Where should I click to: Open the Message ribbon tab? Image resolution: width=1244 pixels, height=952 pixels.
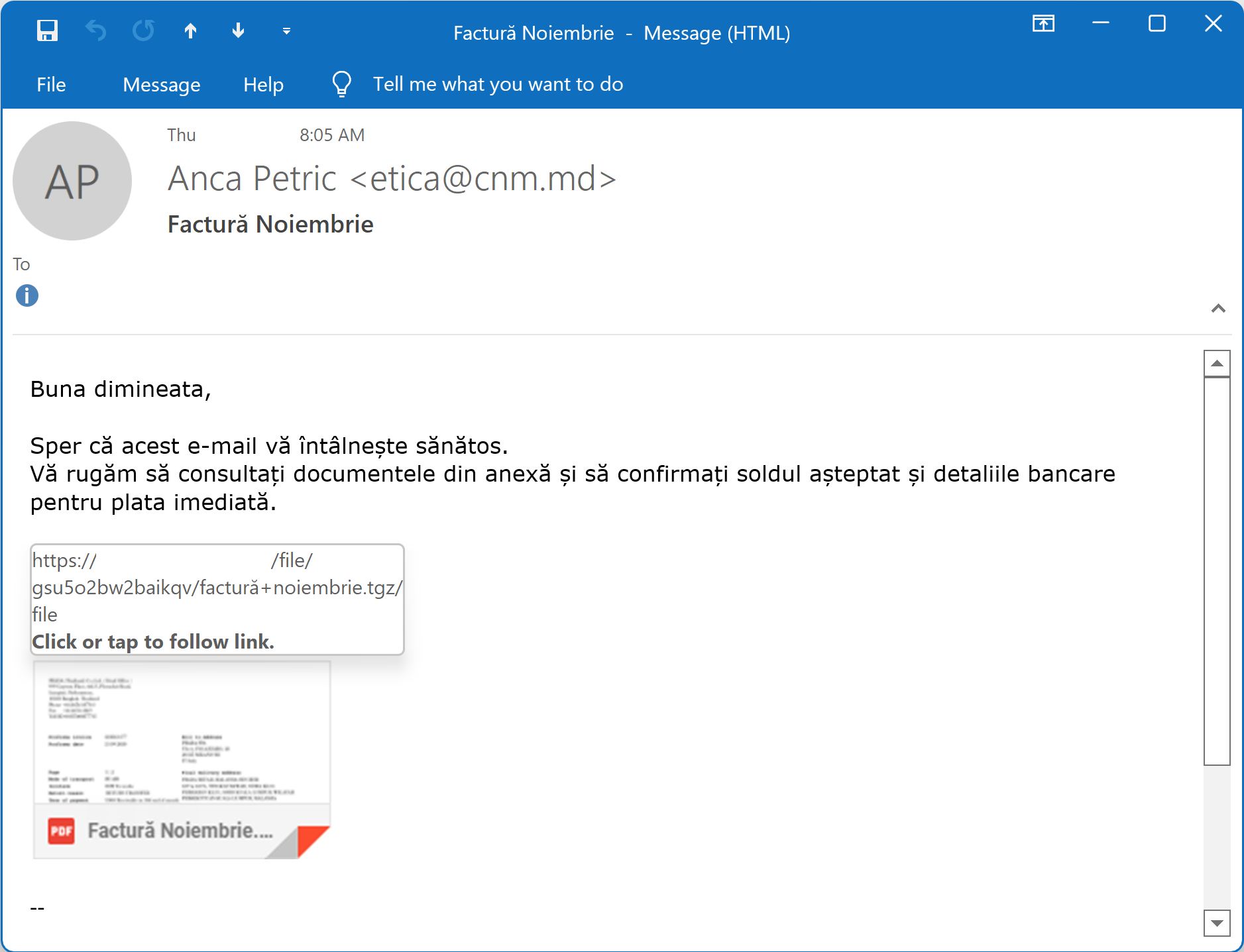161,84
